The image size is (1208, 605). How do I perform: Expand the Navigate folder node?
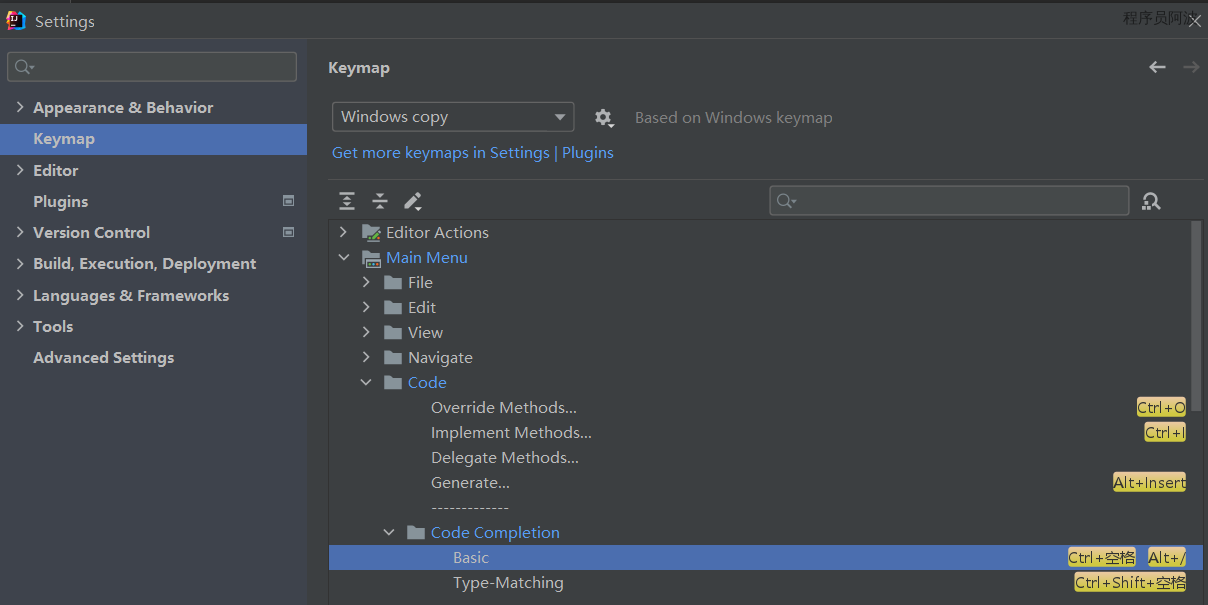tap(367, 357)
